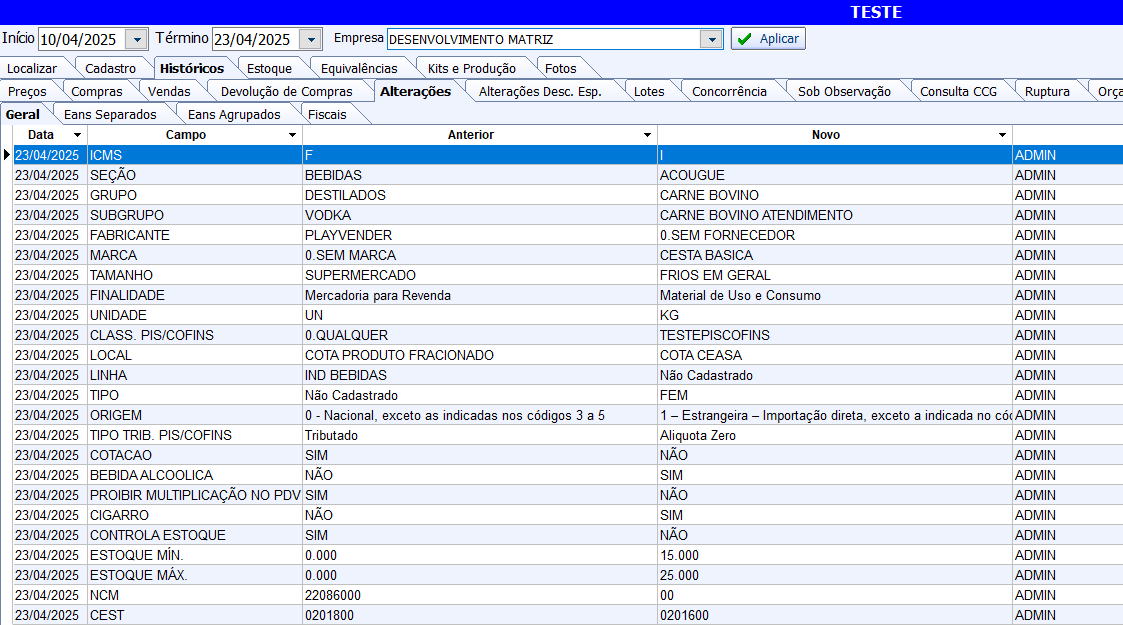Expand the Empresa combo box
Viewport: 1123px width, 625px height.
pos(711,40)
